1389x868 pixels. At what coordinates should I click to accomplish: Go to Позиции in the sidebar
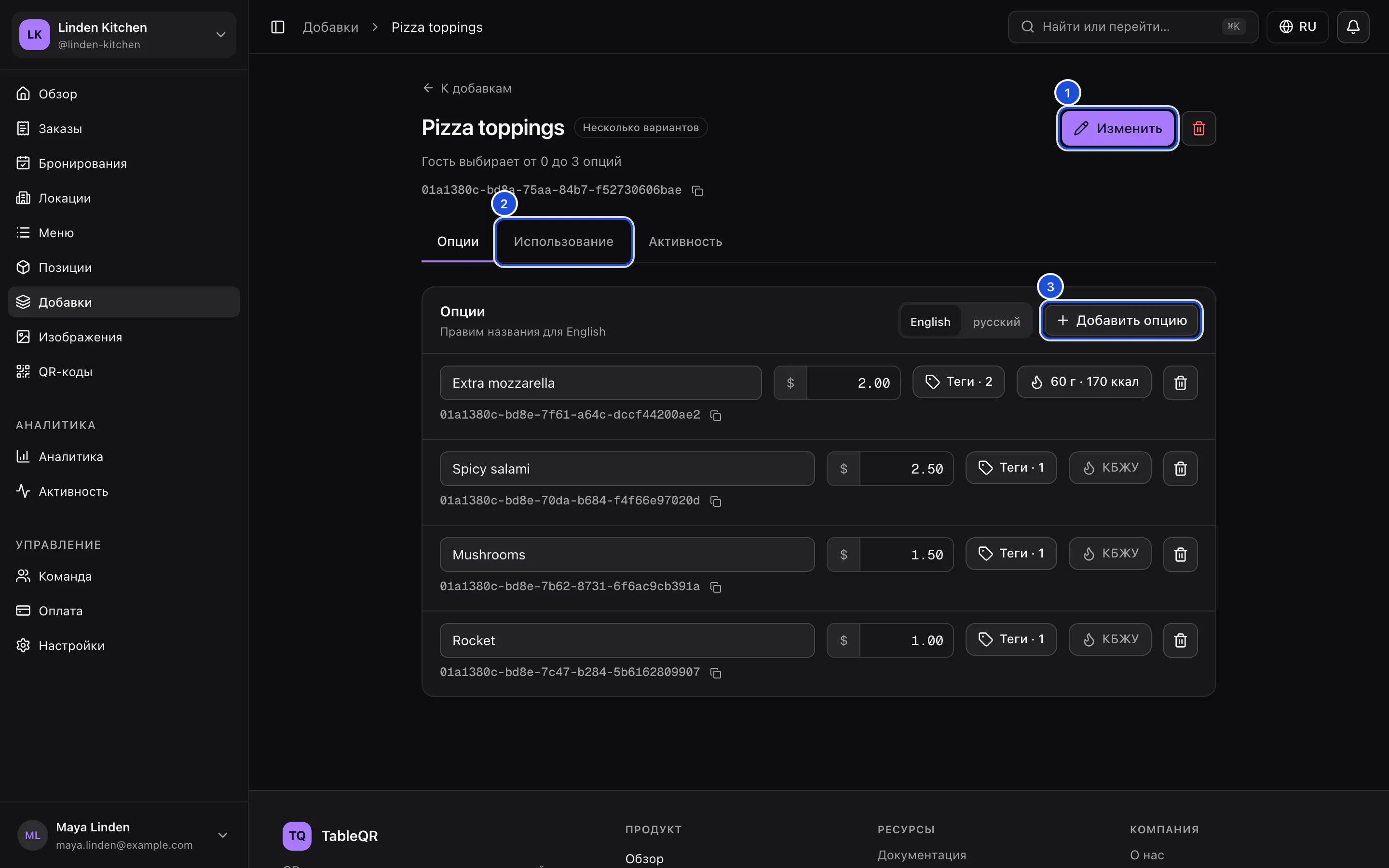point(124,268)
